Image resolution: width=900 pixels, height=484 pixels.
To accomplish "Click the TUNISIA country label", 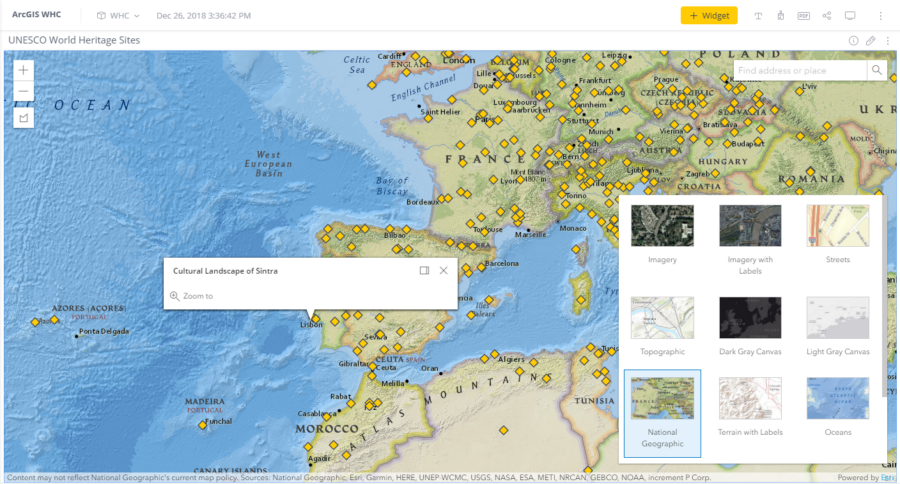I will [x=595, y=401].
